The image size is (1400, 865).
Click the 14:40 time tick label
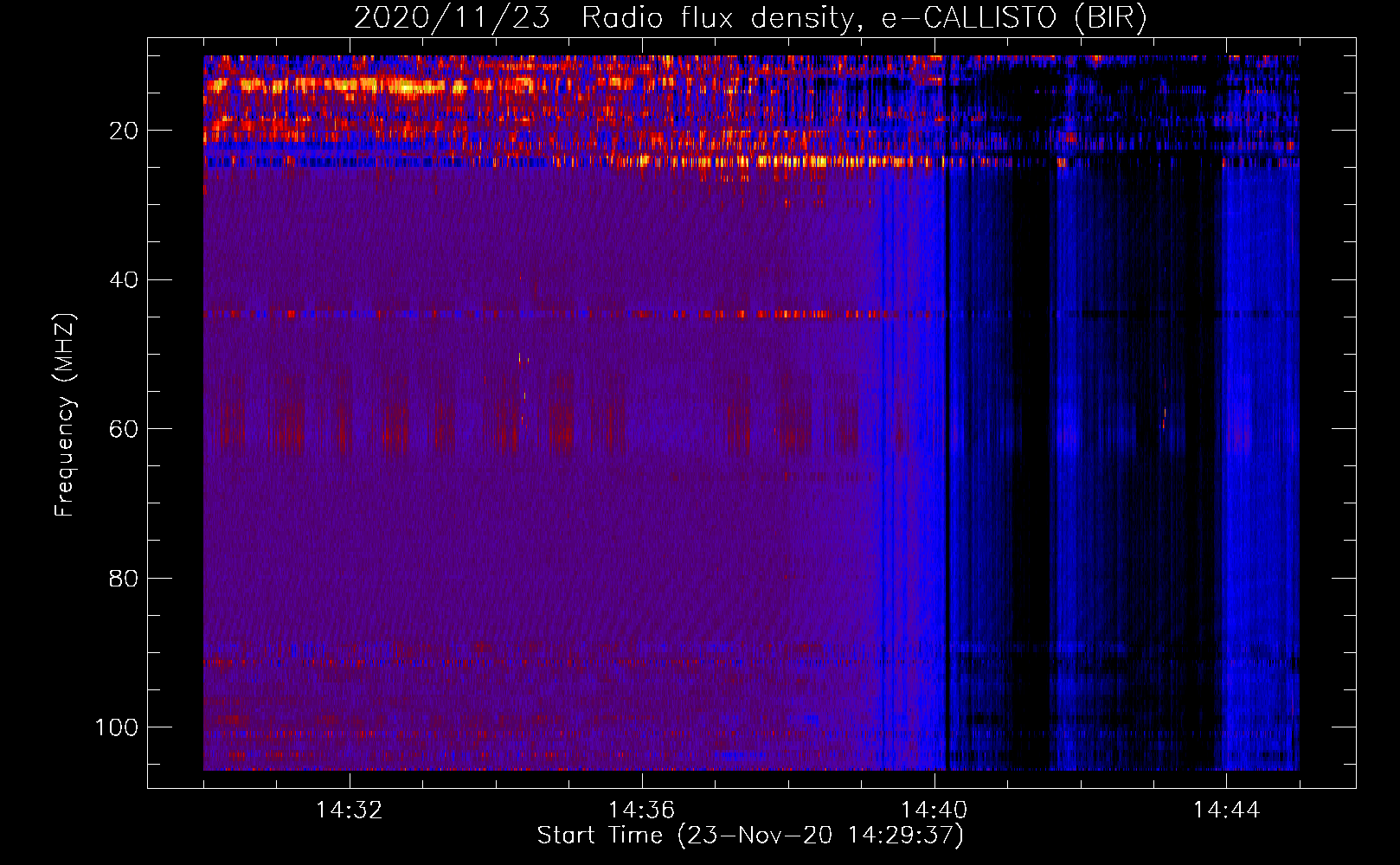click(x=934, y=811)
